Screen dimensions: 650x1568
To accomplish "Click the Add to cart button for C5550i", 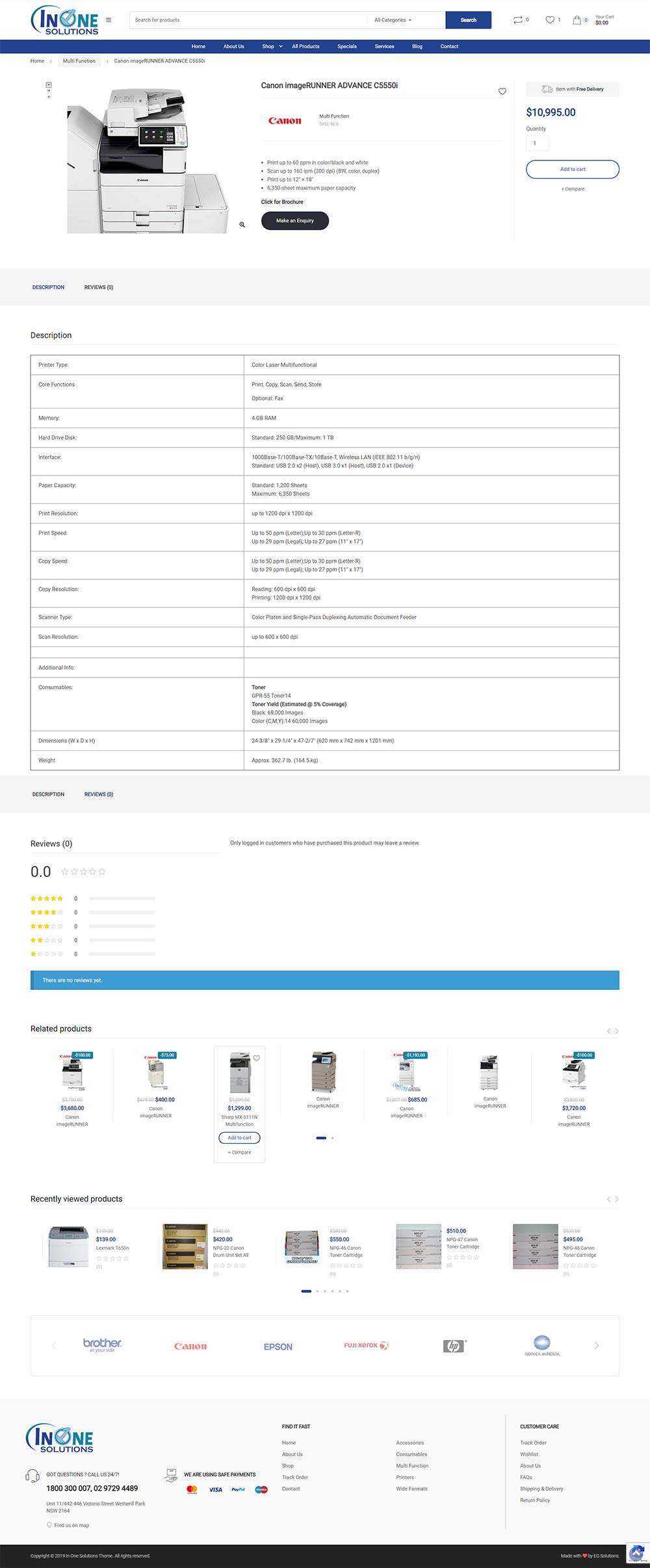I will click(573, 170).
